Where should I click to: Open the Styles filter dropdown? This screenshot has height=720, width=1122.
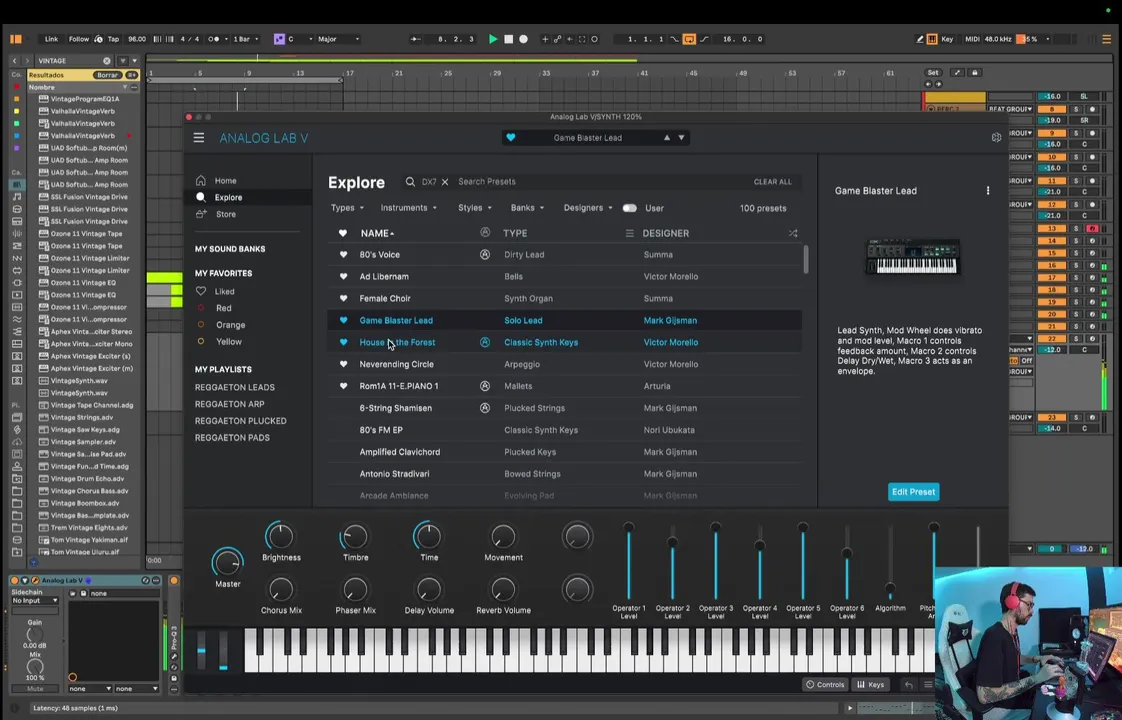click(x=475, y=208)
